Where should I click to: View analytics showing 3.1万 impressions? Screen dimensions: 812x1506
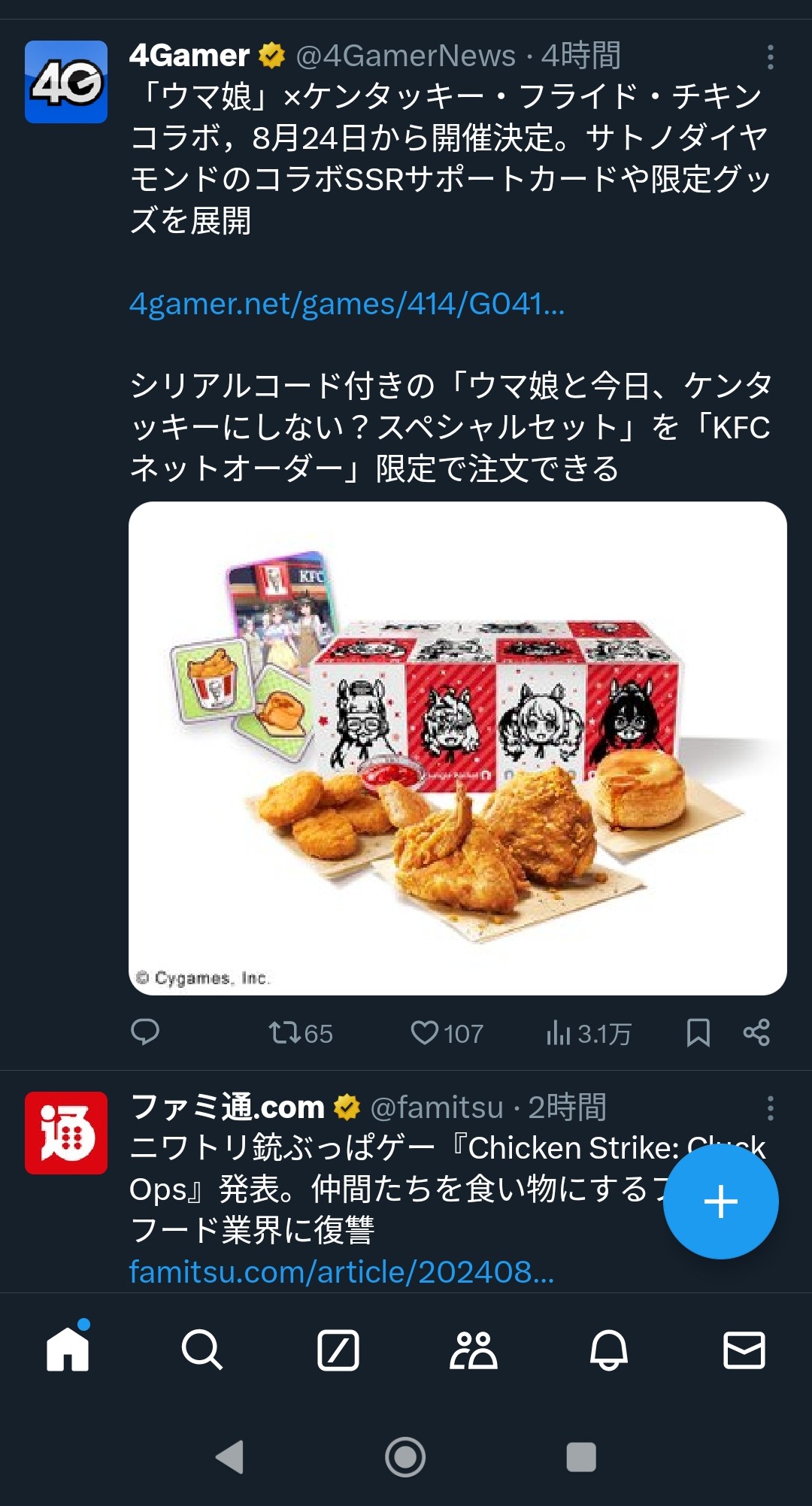[589, 1033]
